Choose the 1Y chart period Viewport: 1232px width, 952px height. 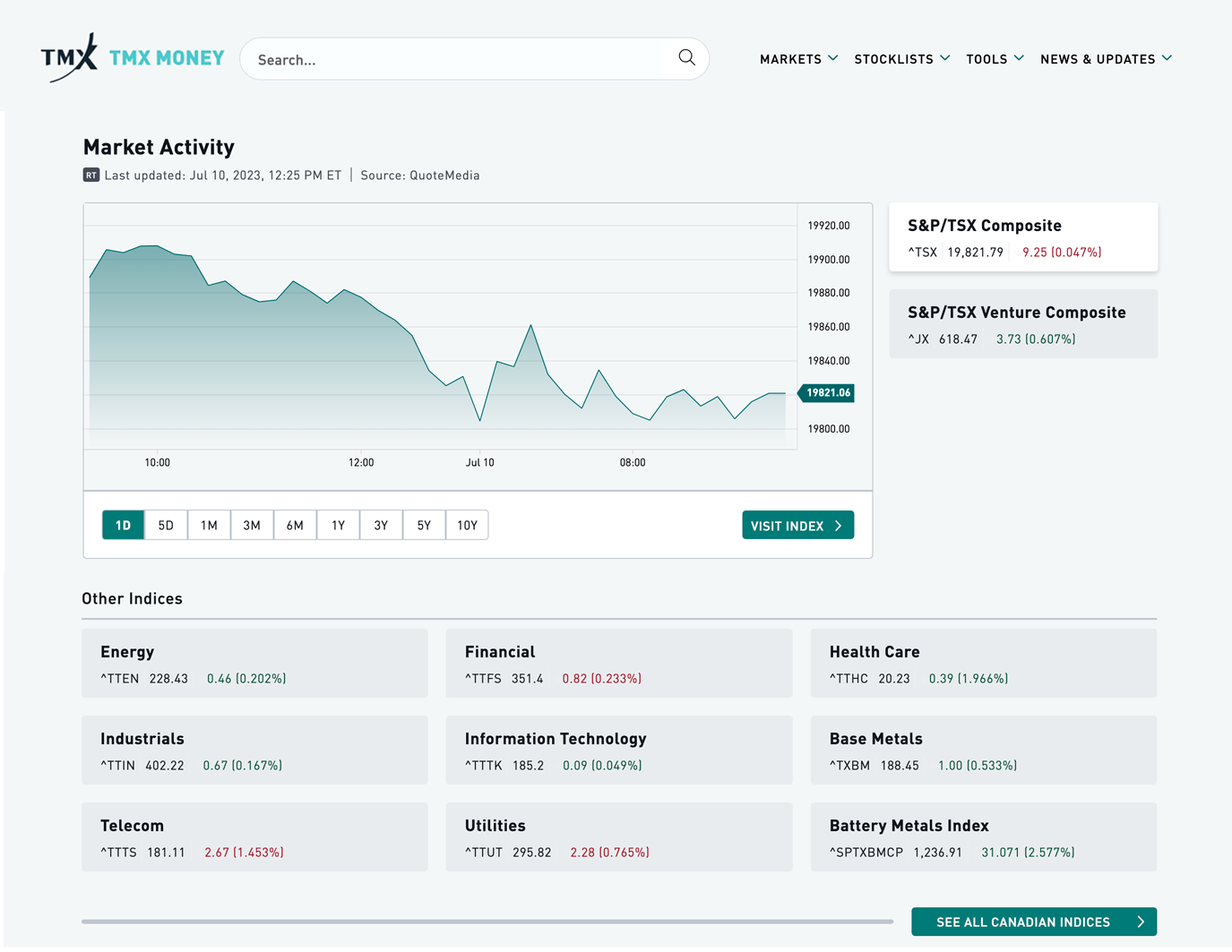click(338, 526)
